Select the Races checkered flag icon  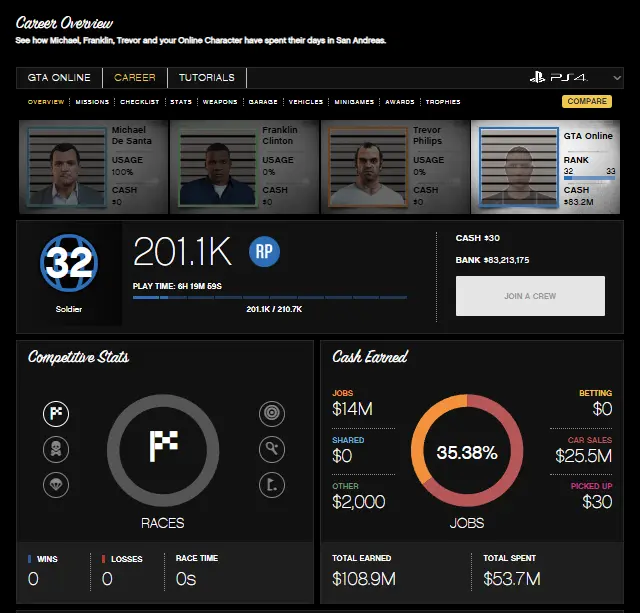point(56,414)
